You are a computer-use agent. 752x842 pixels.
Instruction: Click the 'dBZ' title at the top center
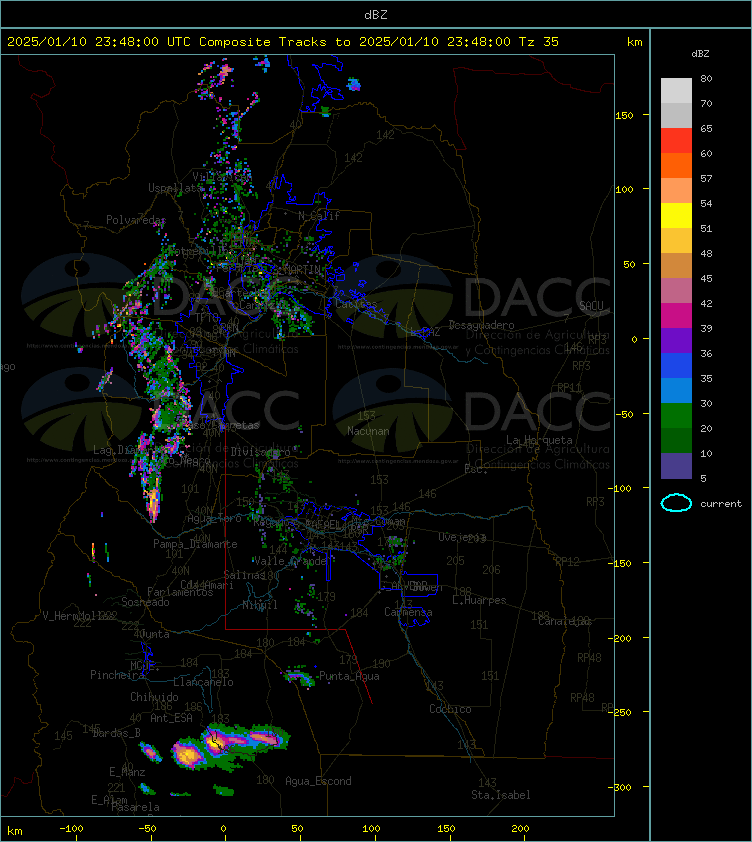click(x=375, y=14)
